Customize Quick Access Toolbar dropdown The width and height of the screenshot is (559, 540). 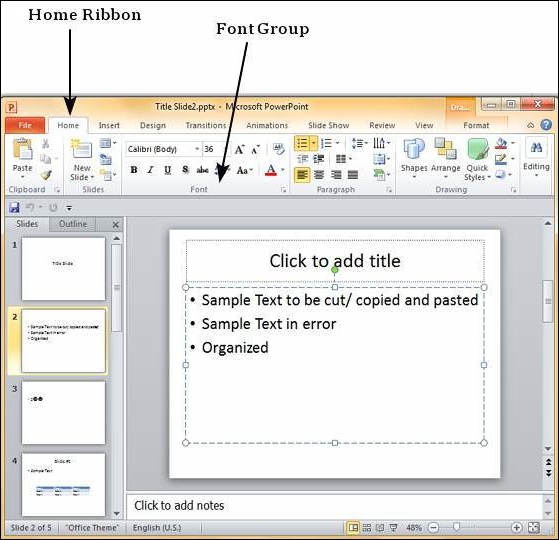point(69,208)
